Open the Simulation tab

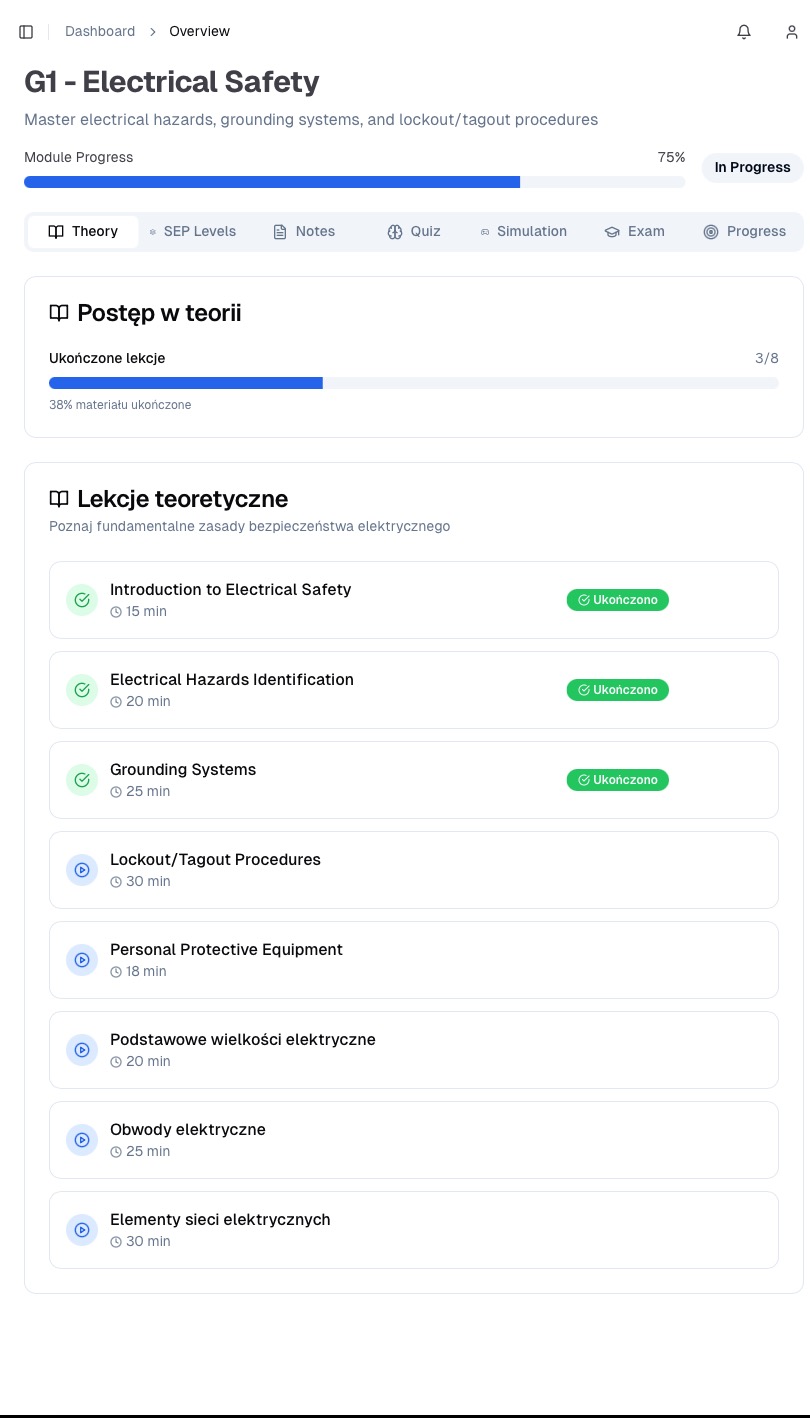point(523,231)
